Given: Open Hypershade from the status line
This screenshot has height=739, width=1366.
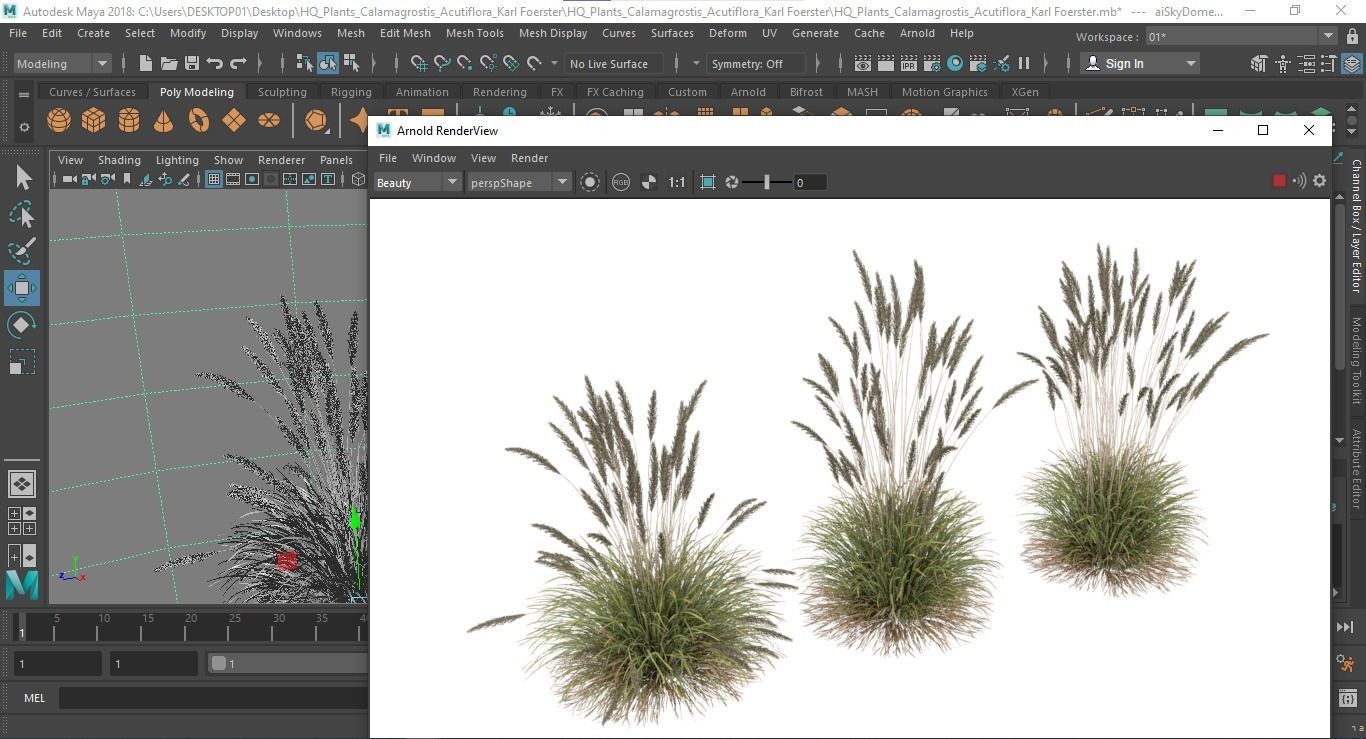Looking at the screenshot, I should [955, 63].
